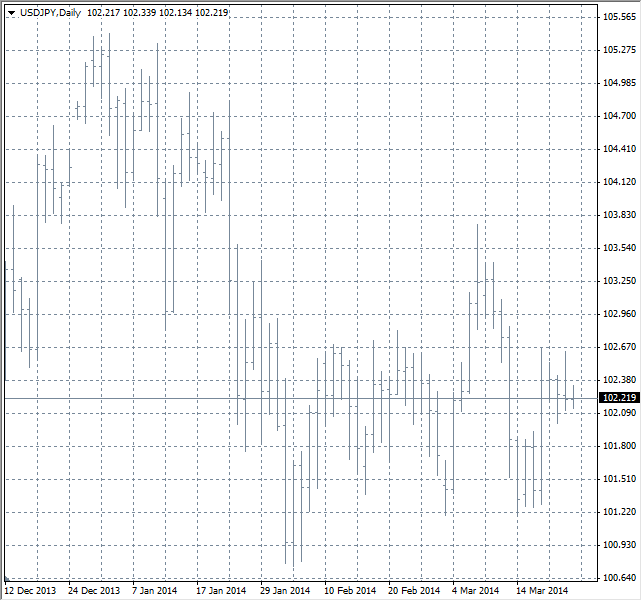Click the 4 Mar 2014 date label
This screenshot has height=601, width=642.
[x=476, y=591]
